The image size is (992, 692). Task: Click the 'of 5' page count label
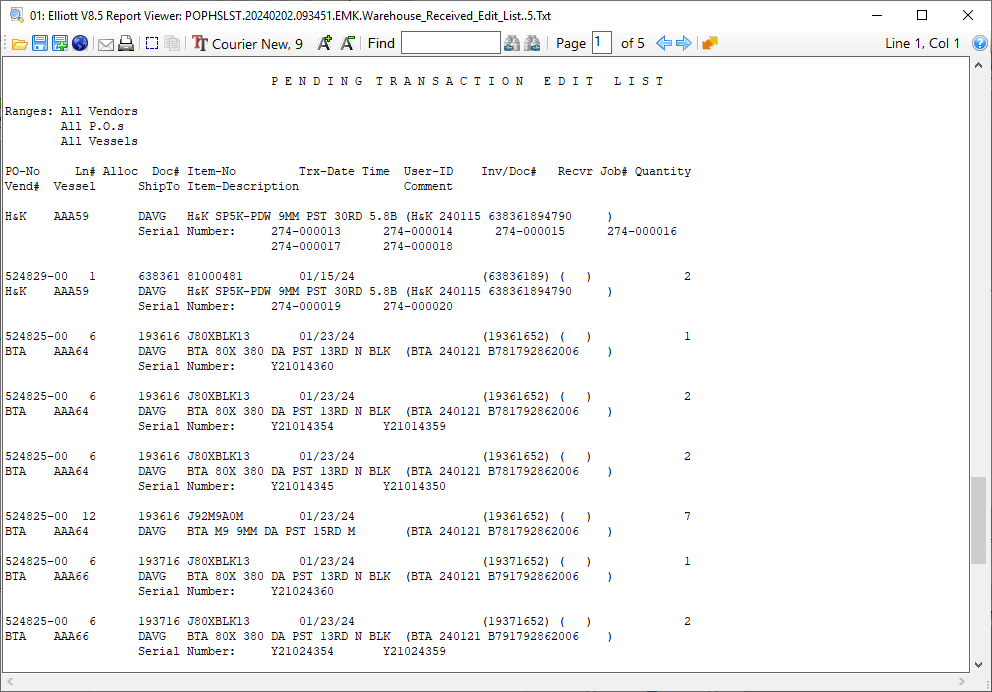click(633, 43)
